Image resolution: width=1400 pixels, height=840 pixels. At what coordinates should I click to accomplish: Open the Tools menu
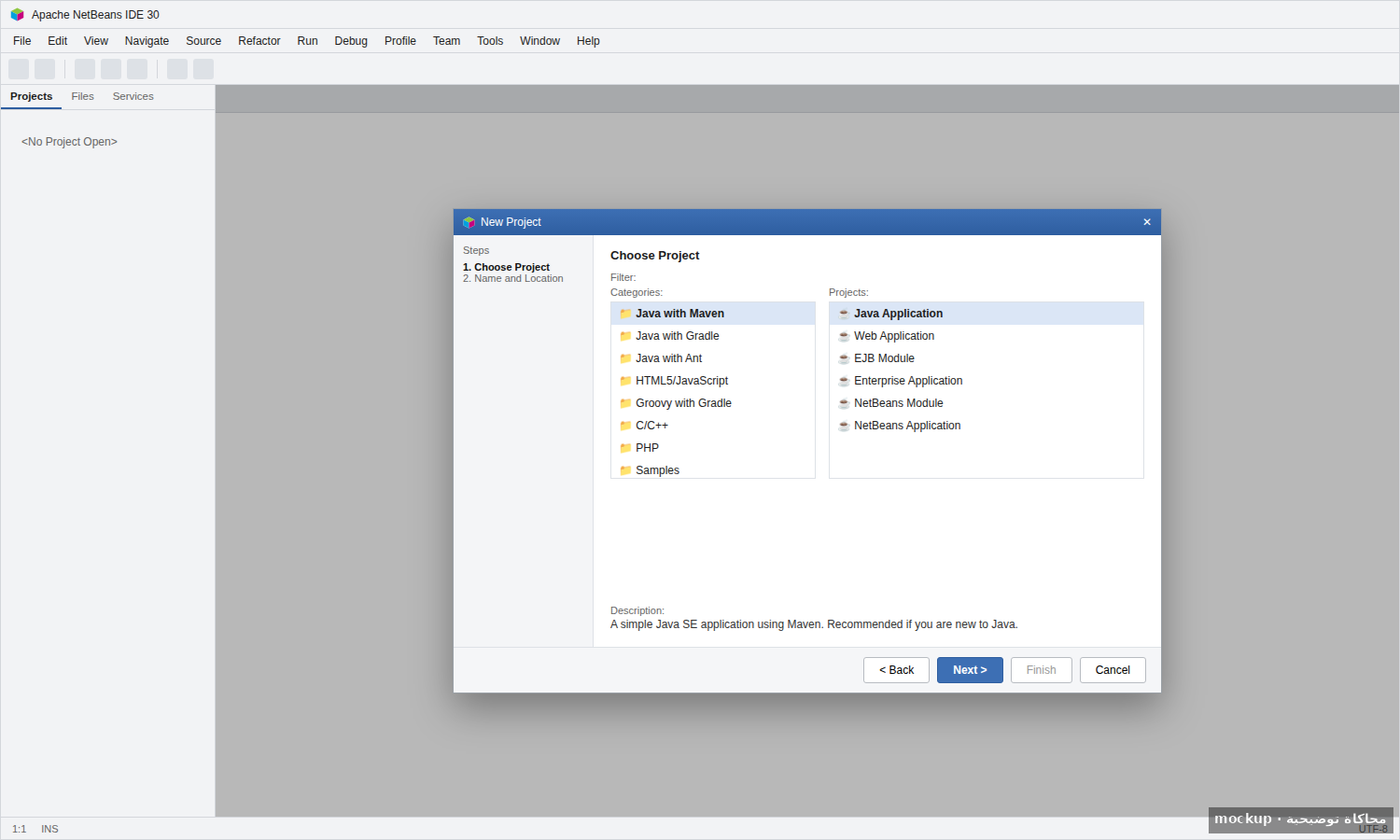pos(490,41)
